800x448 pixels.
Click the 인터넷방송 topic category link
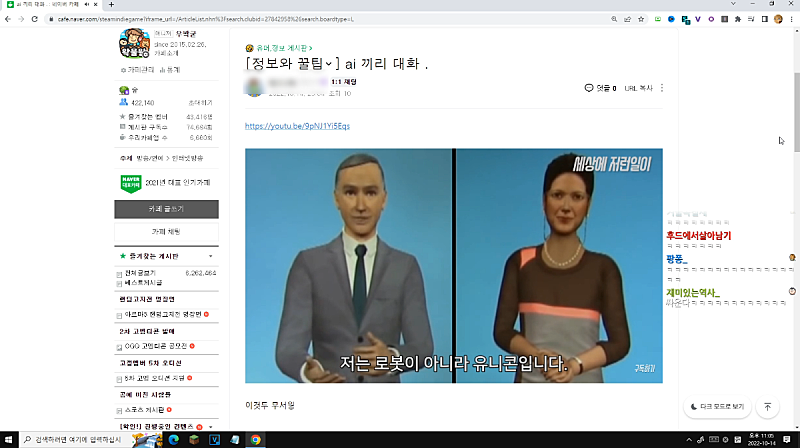[187, 158]
